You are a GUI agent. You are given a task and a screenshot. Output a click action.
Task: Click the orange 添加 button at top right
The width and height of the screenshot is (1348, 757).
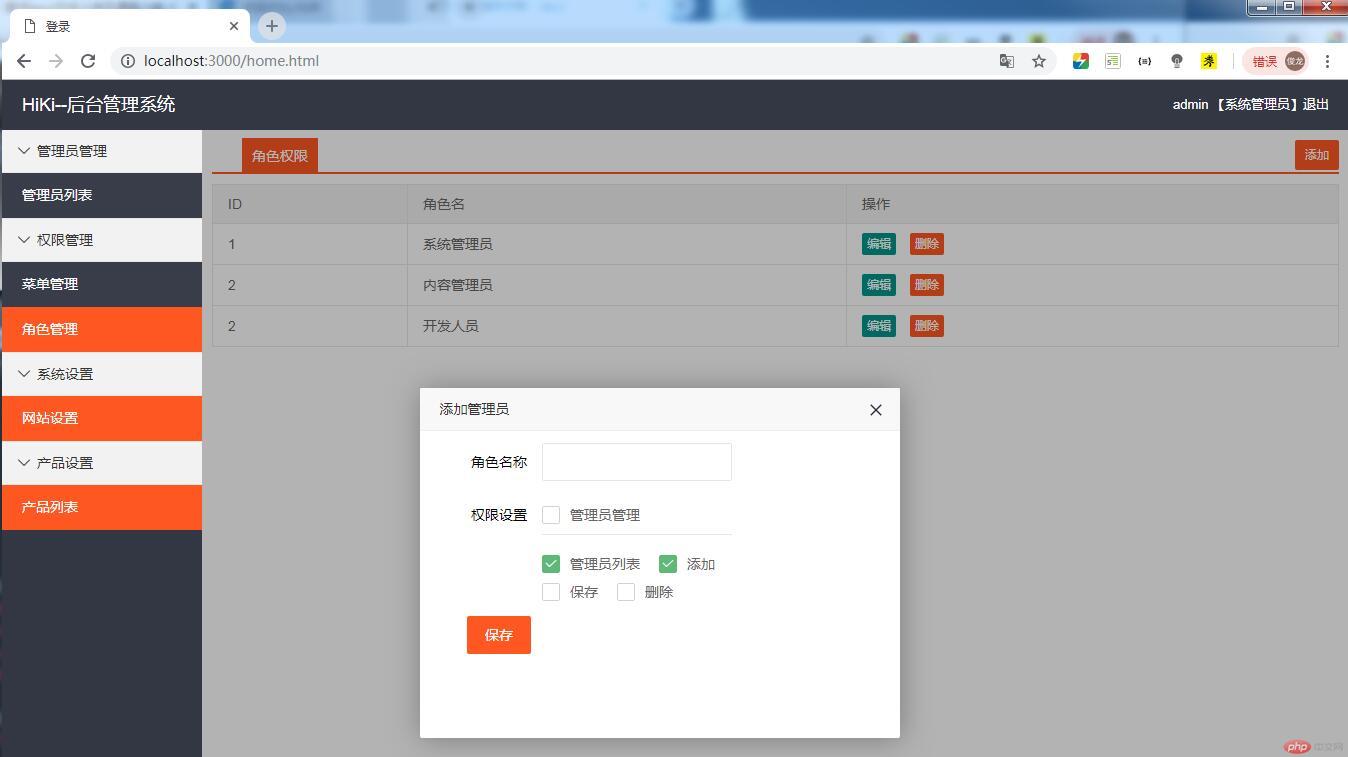1316,155
